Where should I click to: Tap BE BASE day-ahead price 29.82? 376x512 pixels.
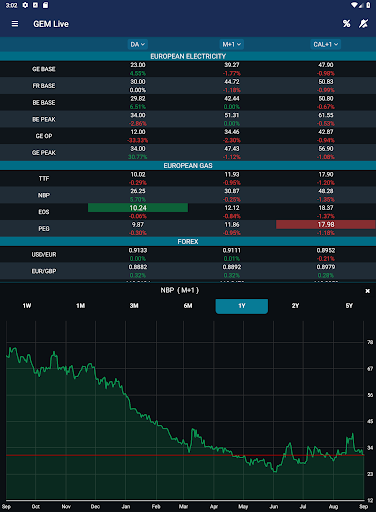point(138,98)
